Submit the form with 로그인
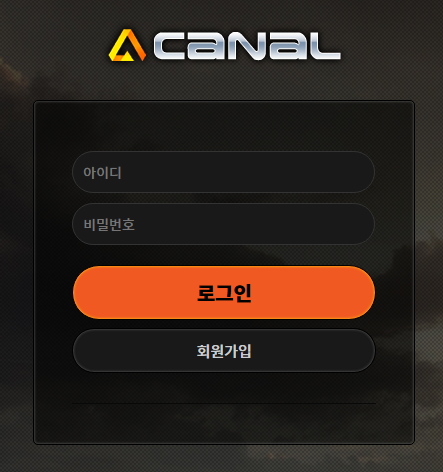 coord(224,292)
